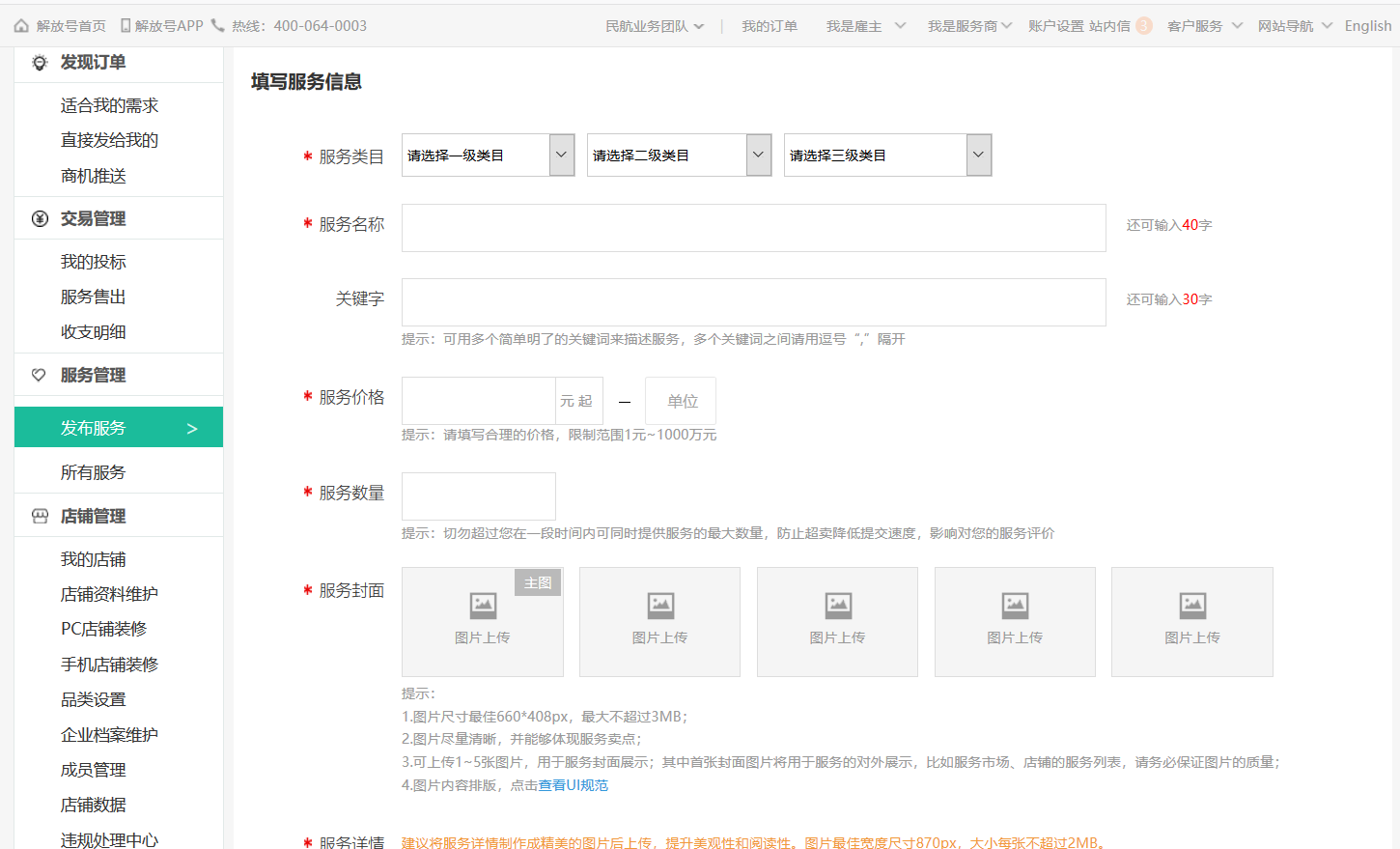The height and width of the screenshot is (849, 1400).
Task: Click the 服务名称 input field
Action: (x=753, y=228)
